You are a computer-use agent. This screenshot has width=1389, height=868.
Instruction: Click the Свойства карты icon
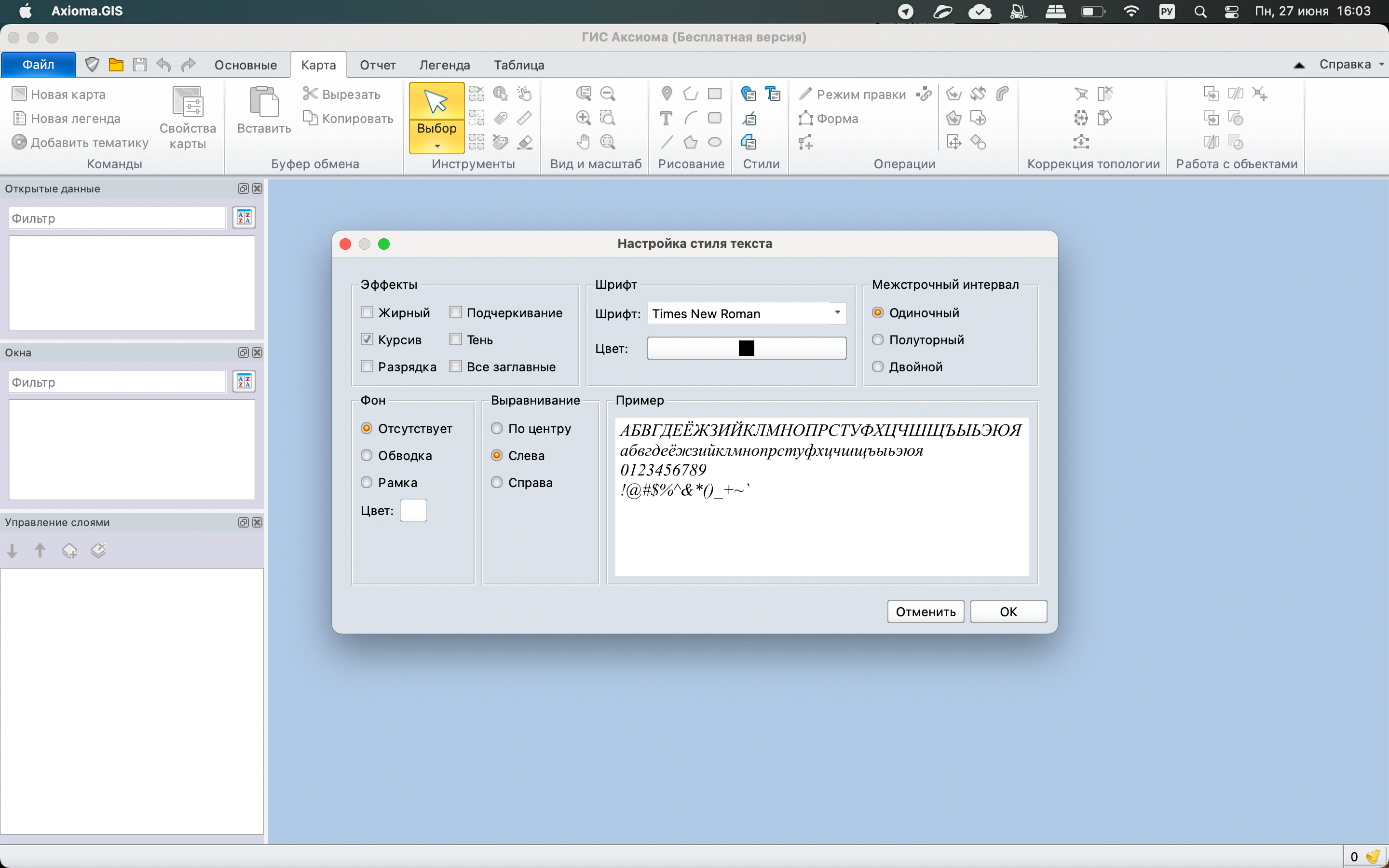click(x=188, y=102)
